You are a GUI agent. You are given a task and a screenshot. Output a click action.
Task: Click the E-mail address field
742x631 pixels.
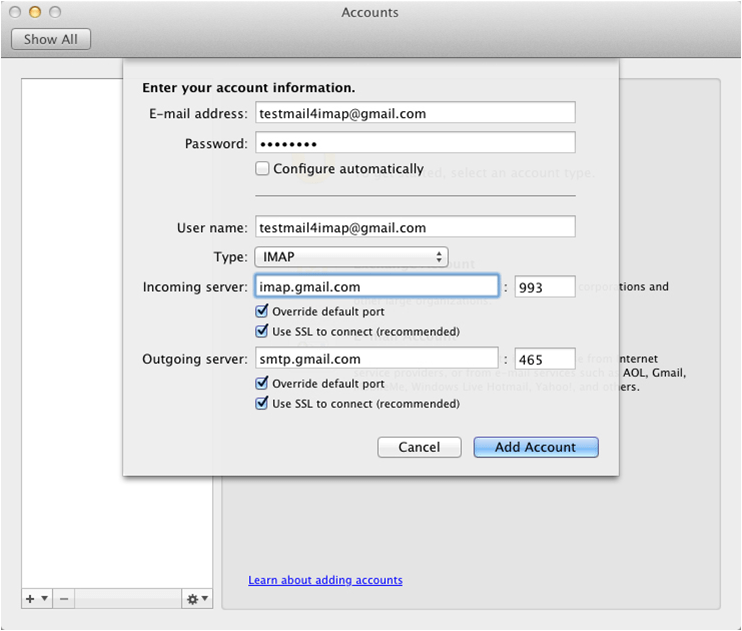click(x=415, y=113)
